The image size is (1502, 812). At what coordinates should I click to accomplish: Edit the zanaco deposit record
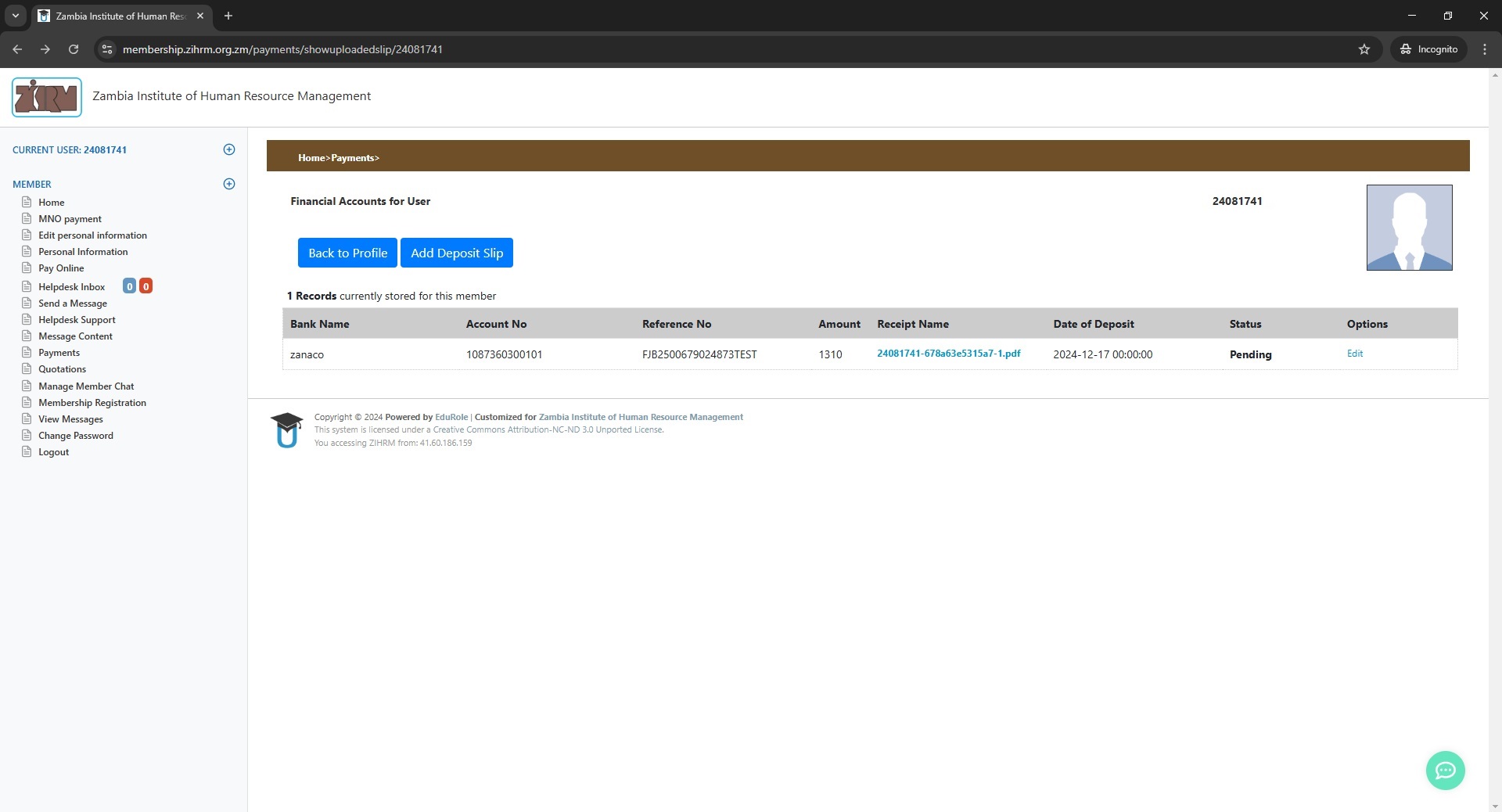tap(1354, 354)
